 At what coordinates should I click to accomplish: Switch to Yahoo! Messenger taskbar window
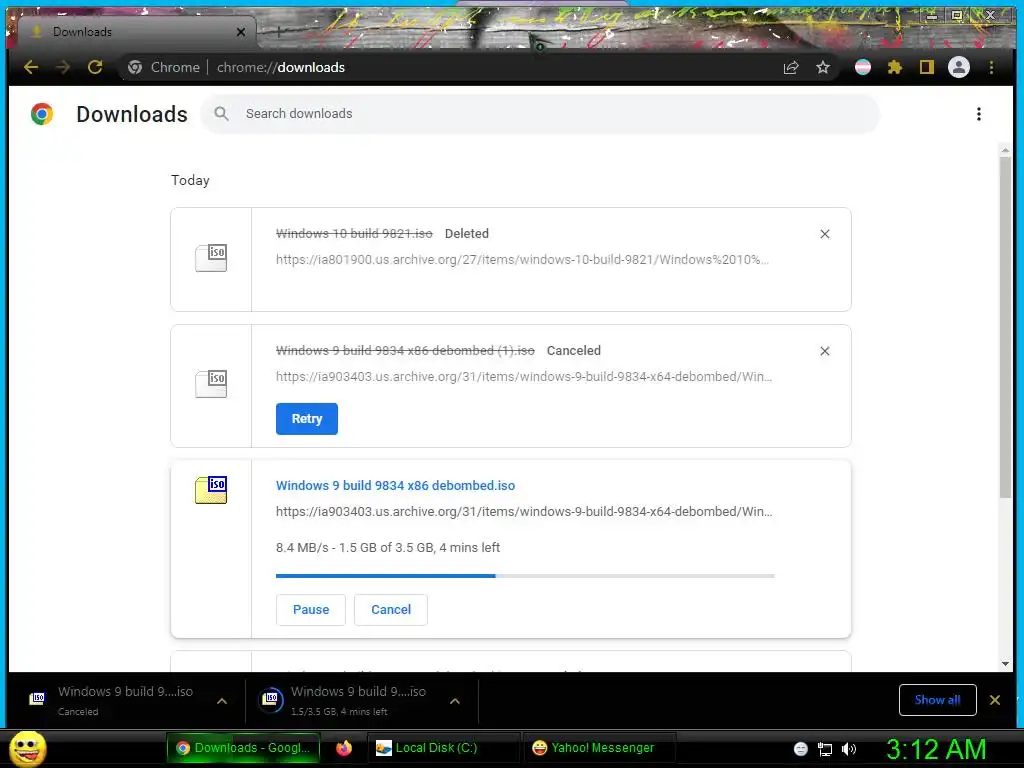pyautogui.click(x=598, y=748)
